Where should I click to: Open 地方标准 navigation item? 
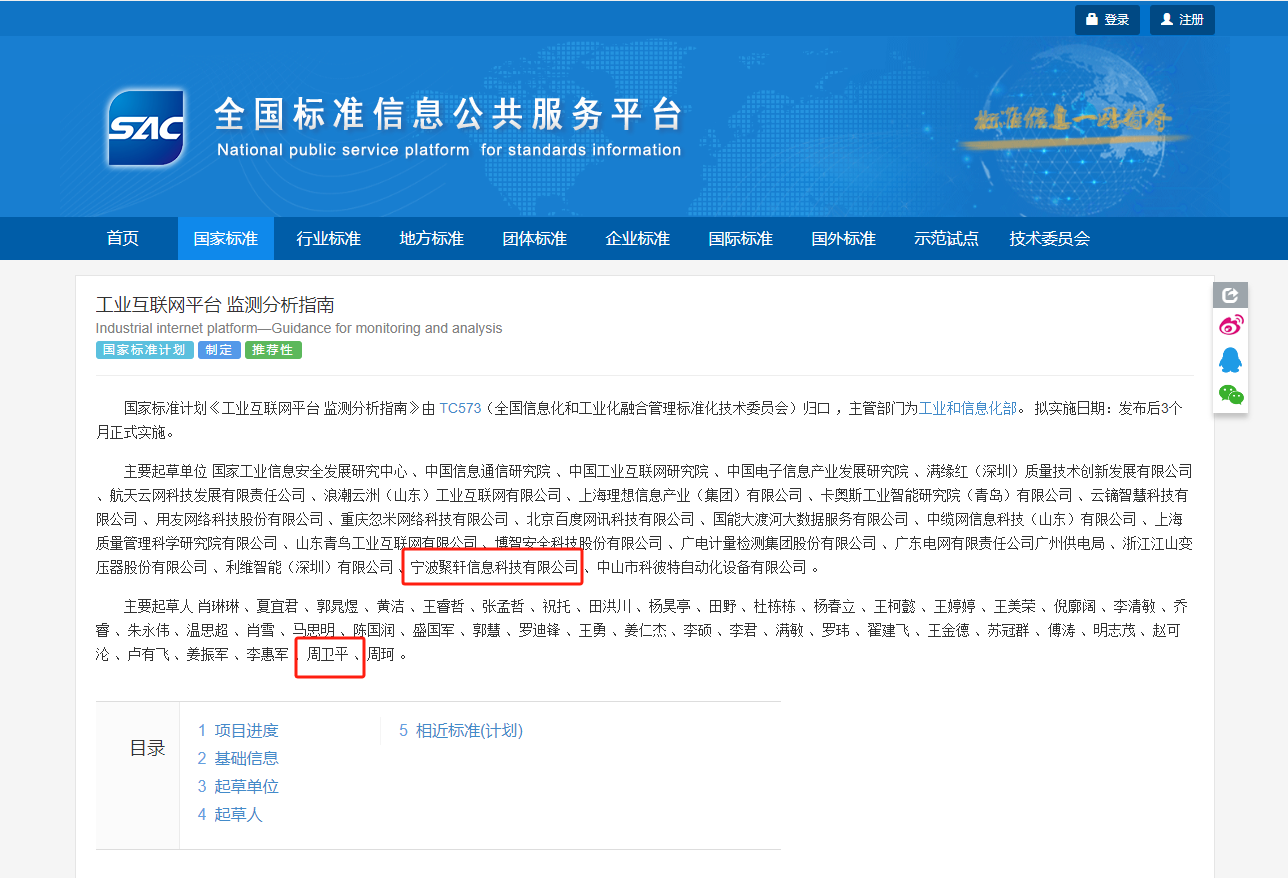coord(432,239)
